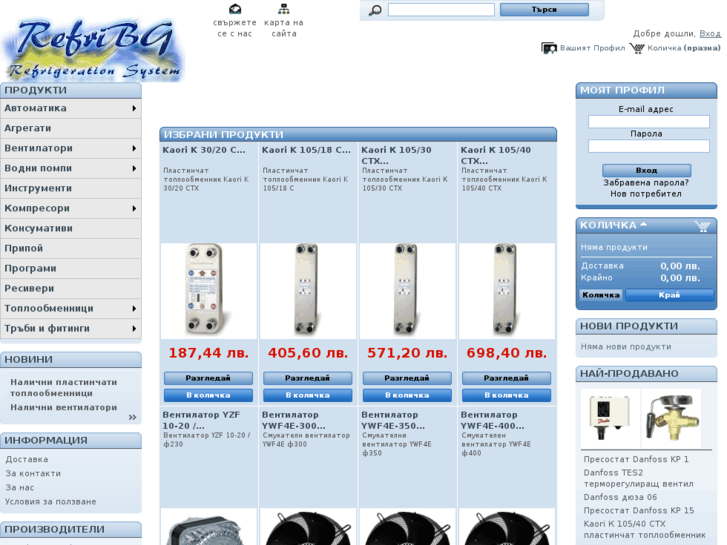Viewport: 727px width, 545px height.
Task: Open Доставка information link
Action: tap(26, 459)
